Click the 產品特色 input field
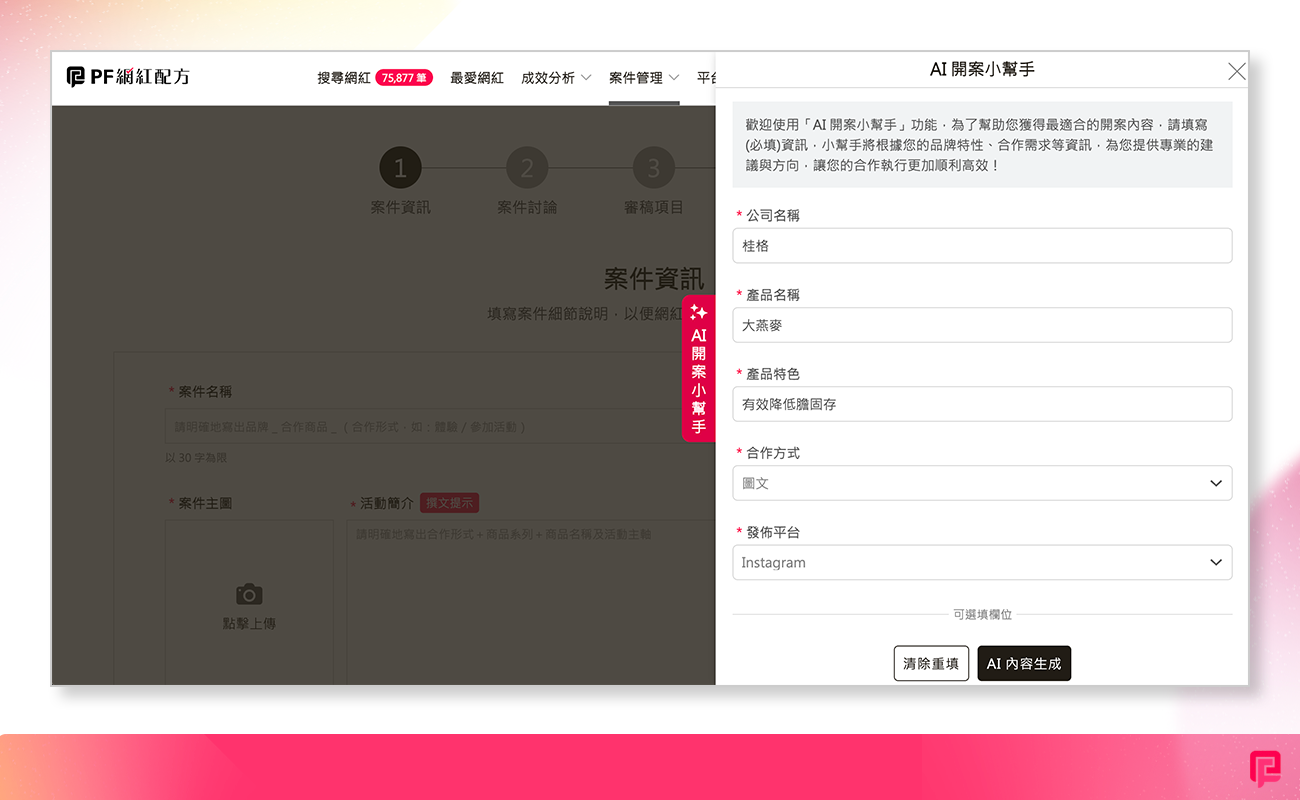This screenshot has width=1300, height=800. tap(982, 404)
